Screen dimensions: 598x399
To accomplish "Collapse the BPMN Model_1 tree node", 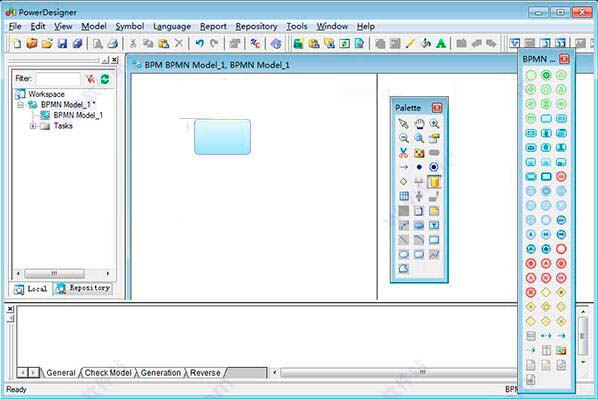I will 21,105.
